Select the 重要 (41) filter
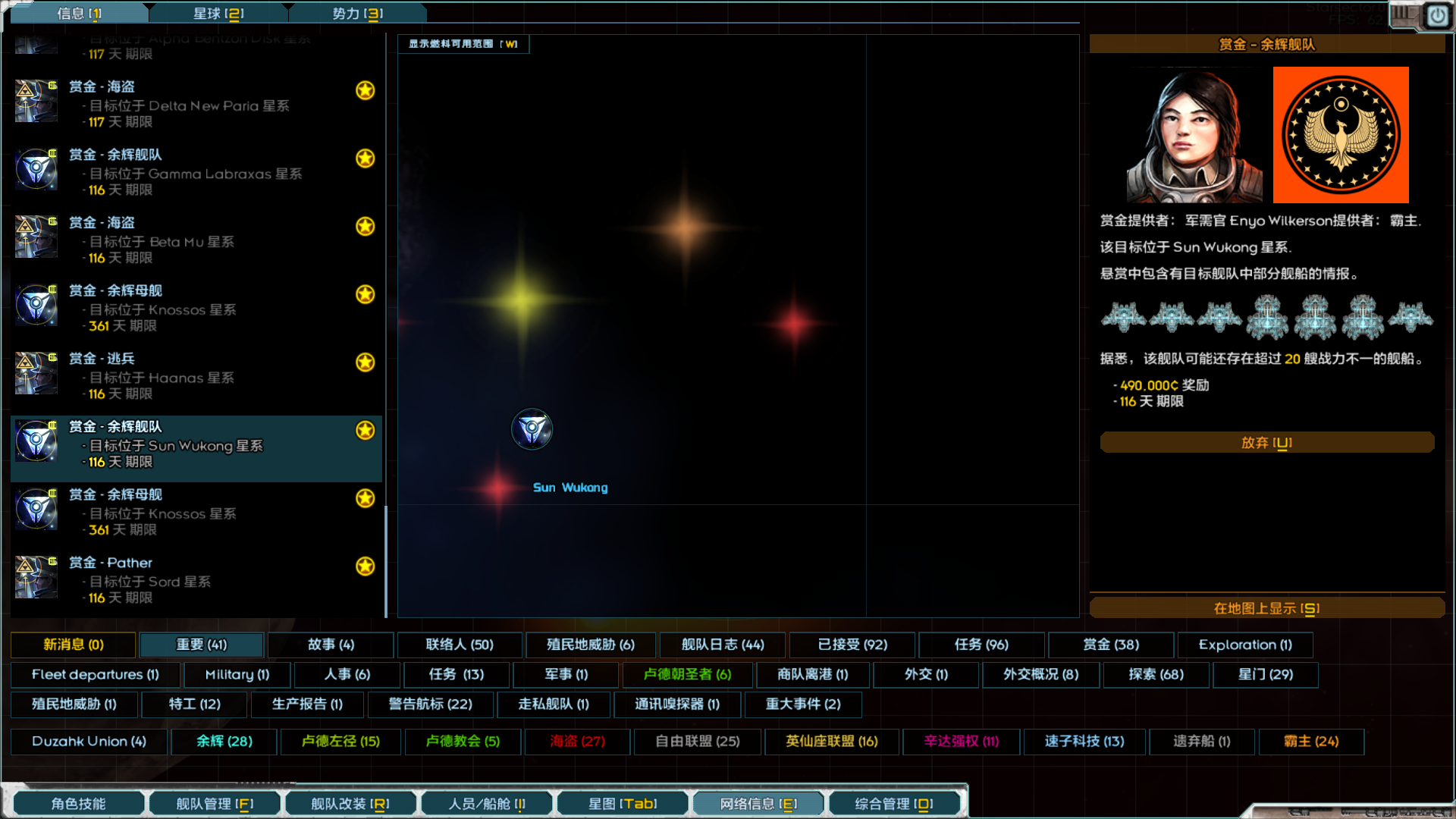Screen dimensions: 1456x819 (201, 645)
